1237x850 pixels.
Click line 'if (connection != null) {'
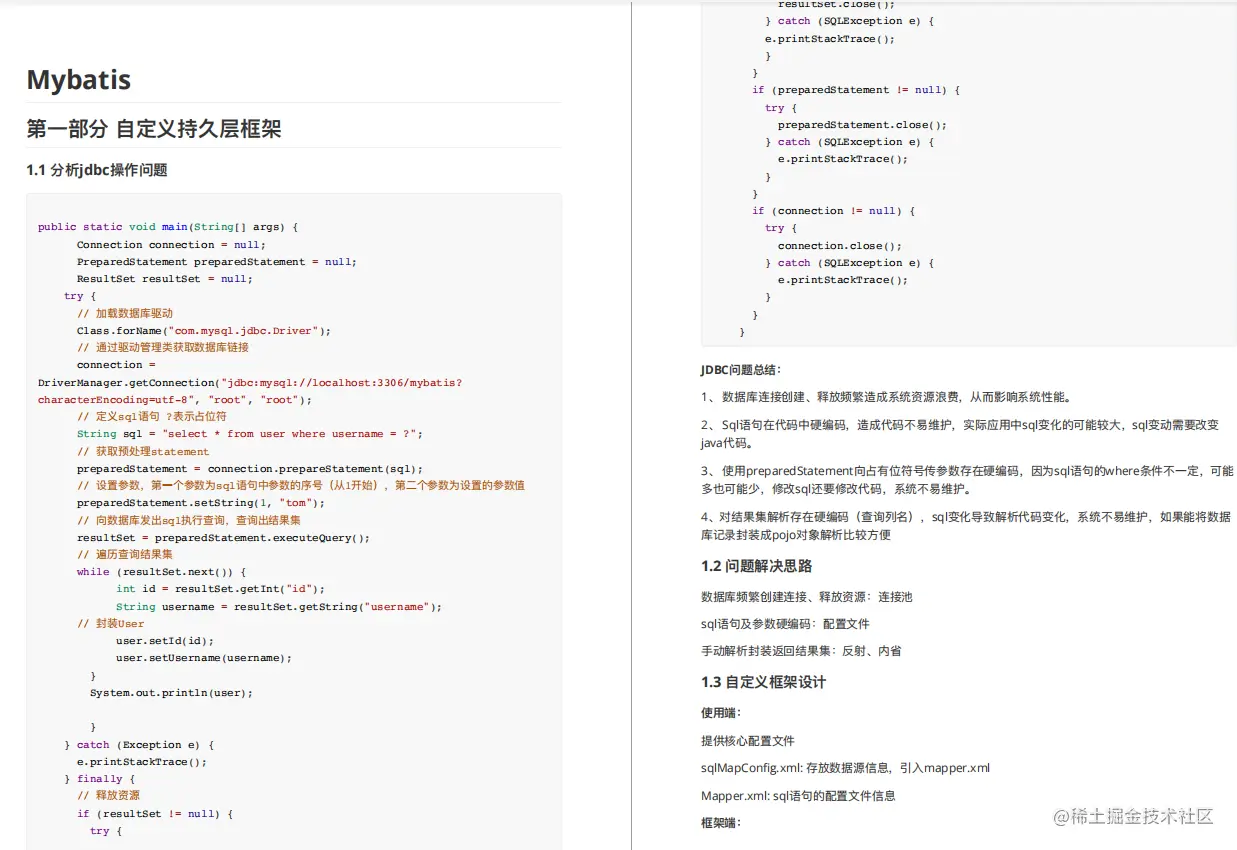[834, 211]
